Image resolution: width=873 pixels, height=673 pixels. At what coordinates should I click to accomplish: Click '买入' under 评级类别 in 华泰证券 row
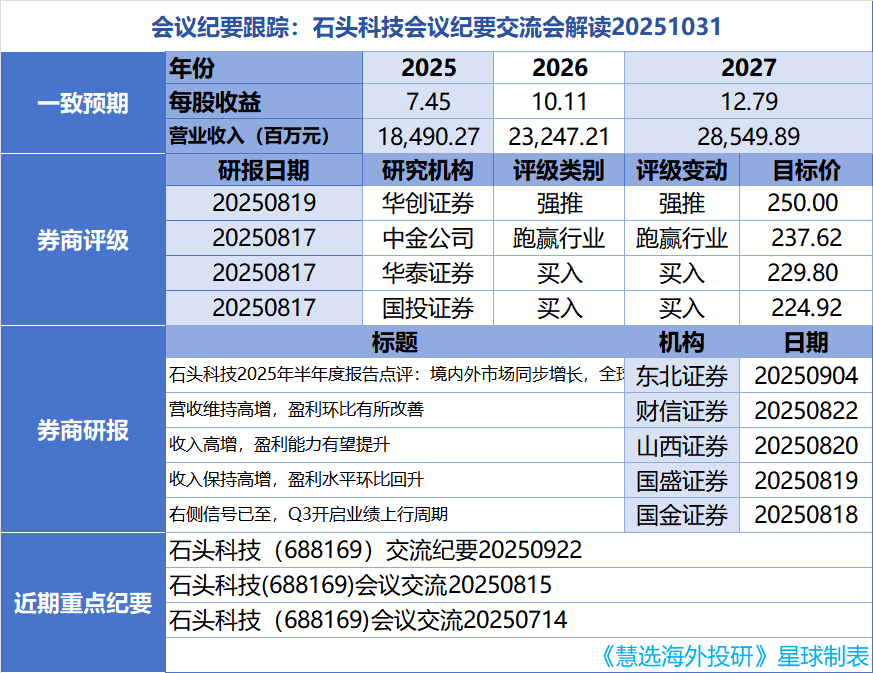[x=559, y=273]
